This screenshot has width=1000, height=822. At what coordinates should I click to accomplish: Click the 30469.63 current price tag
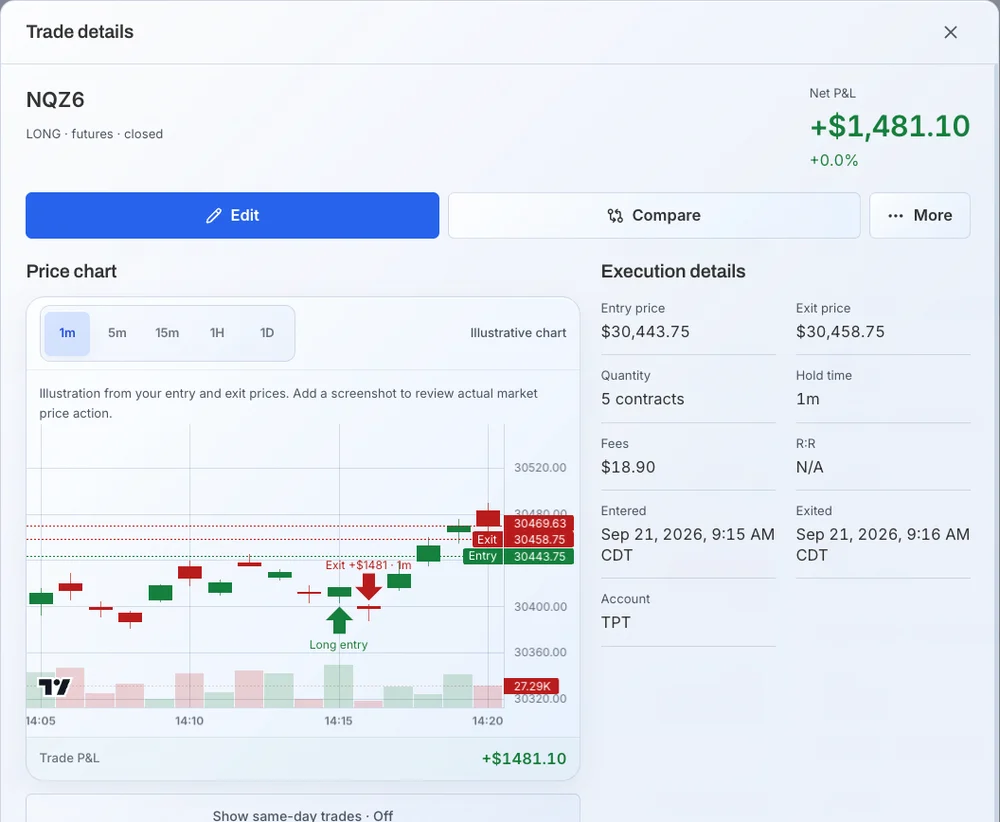[x=540, y=524]
